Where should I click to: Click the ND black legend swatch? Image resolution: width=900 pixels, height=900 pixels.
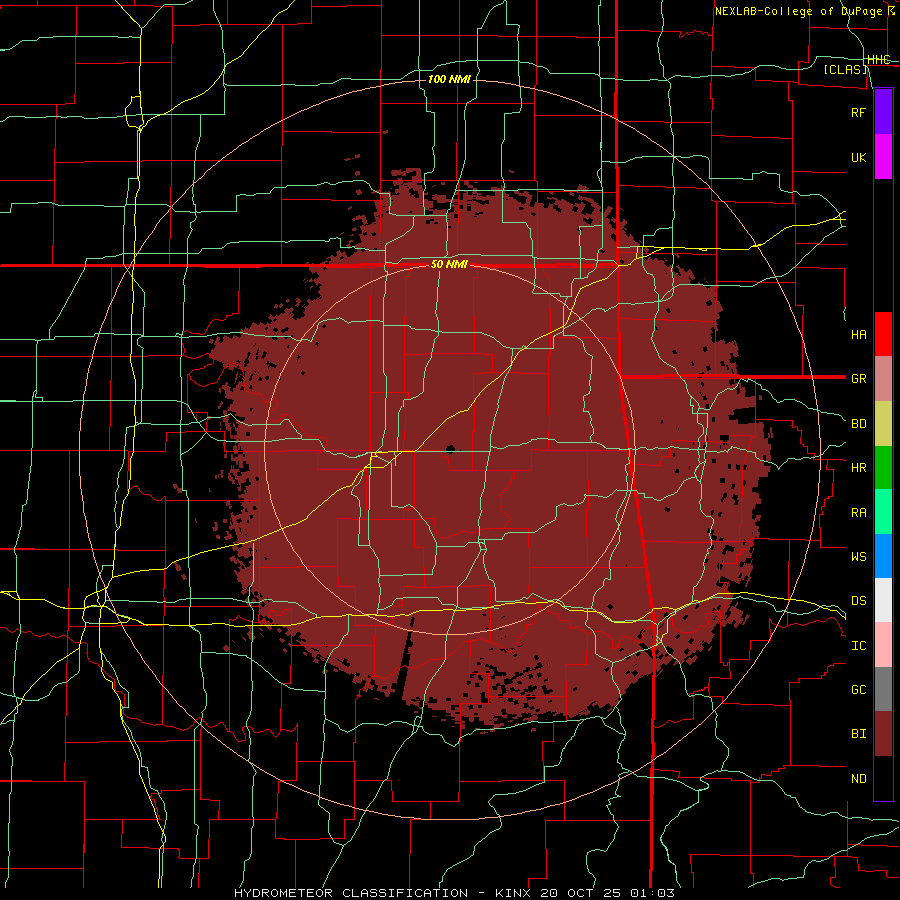pyautogui.click(x=883, y=778)
